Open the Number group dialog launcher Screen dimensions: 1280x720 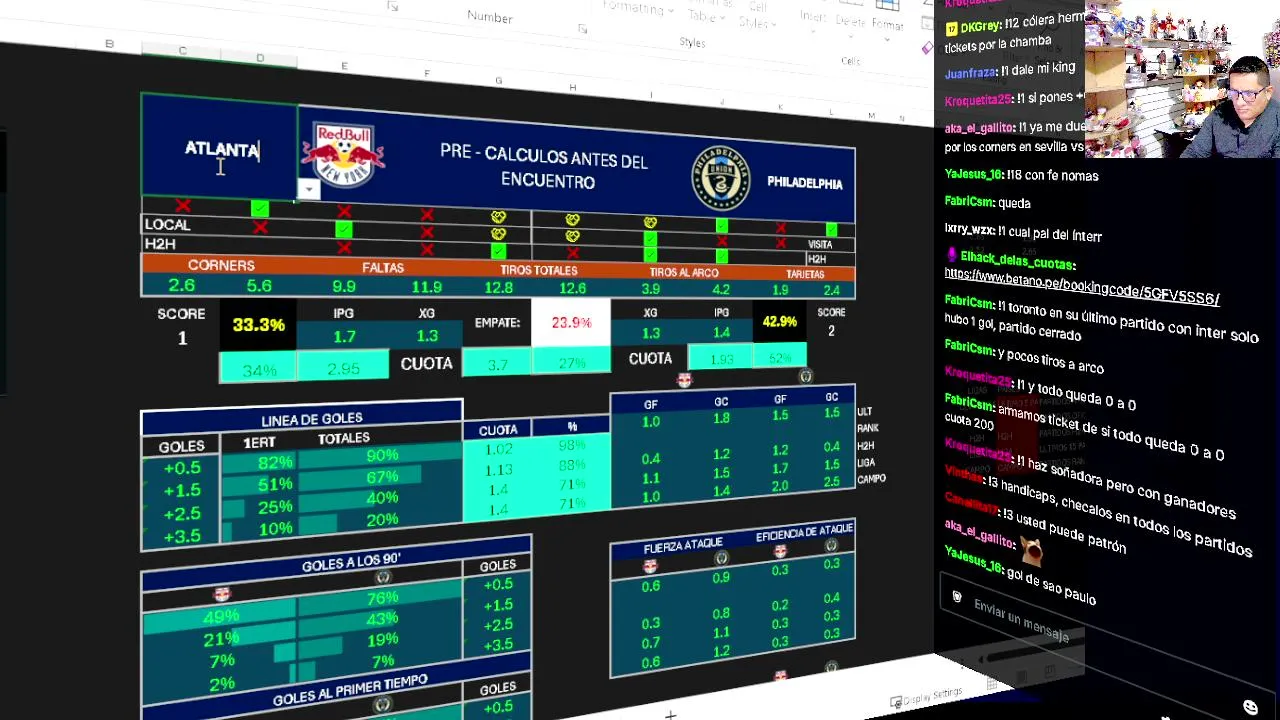[x=582, y=29]
